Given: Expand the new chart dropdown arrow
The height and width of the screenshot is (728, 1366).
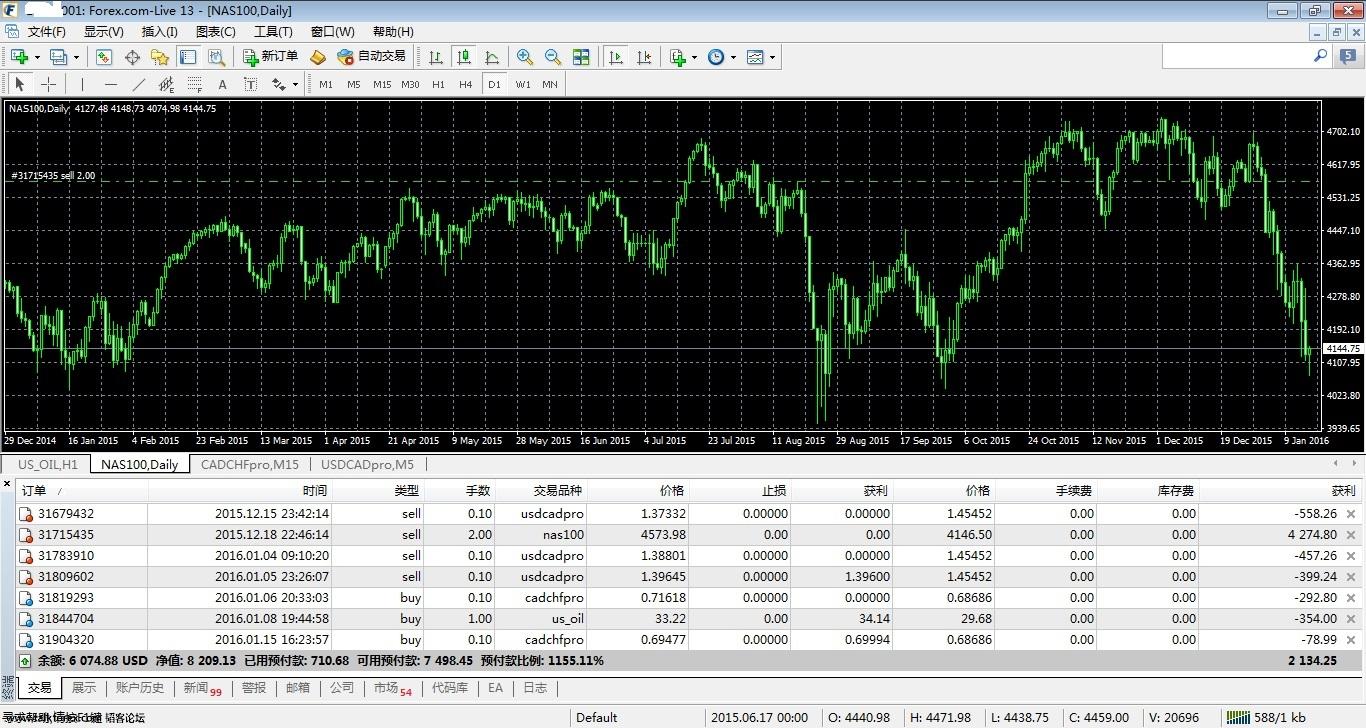Looking at the screenshot, I should tap(37, 57).
